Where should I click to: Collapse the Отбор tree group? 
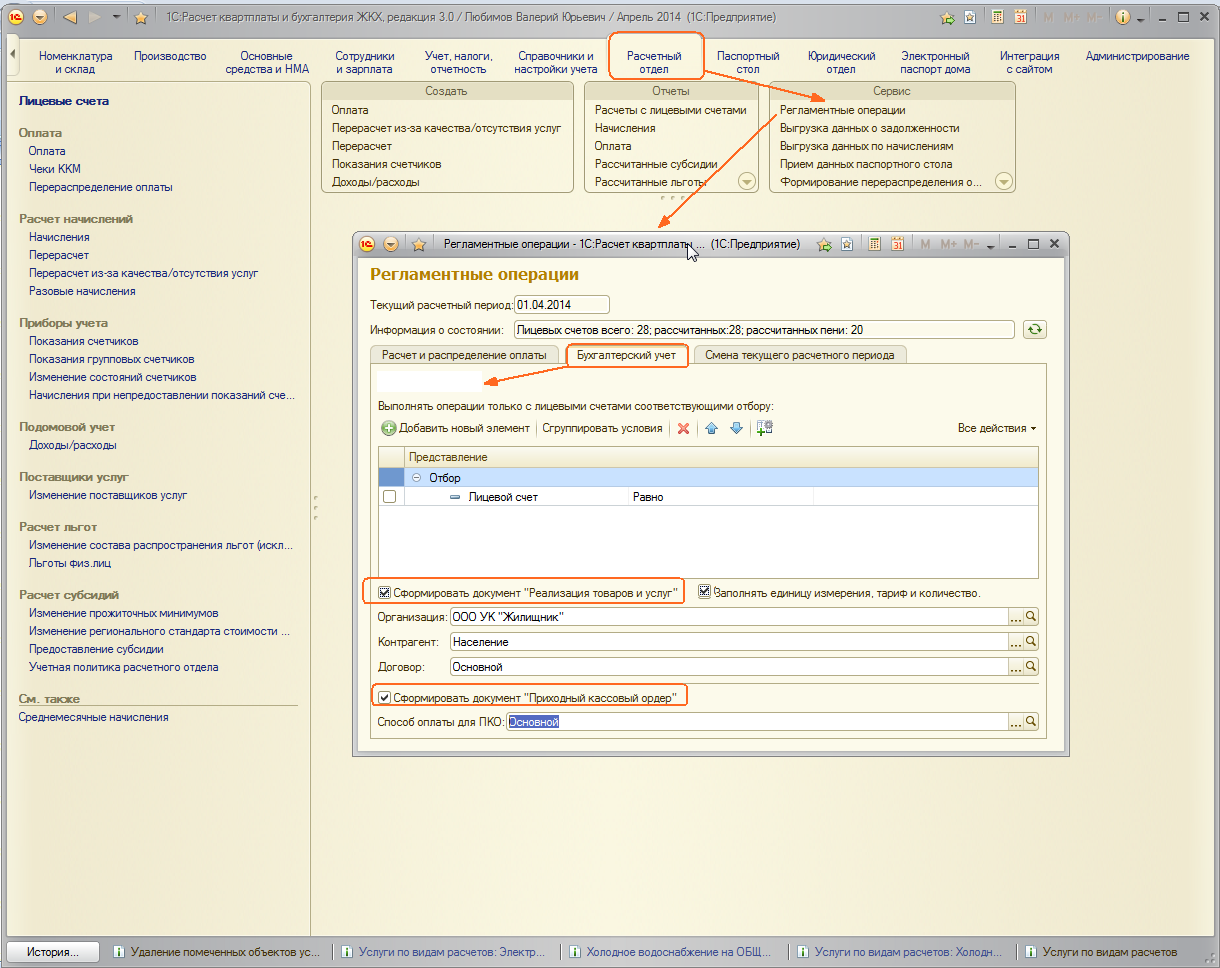[416, 478]
